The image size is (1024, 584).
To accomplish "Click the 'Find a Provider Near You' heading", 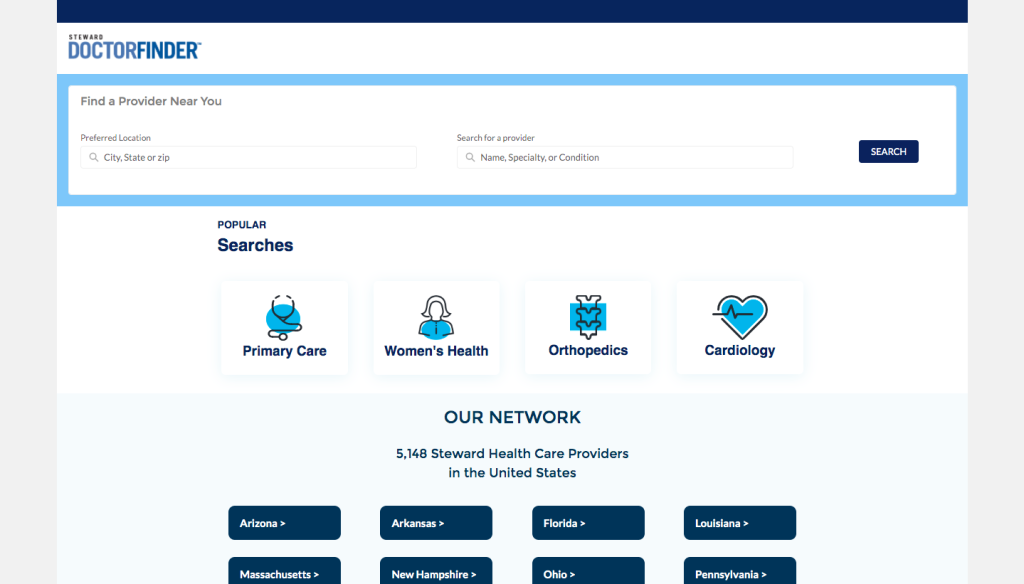I will (x=151, y=101).
